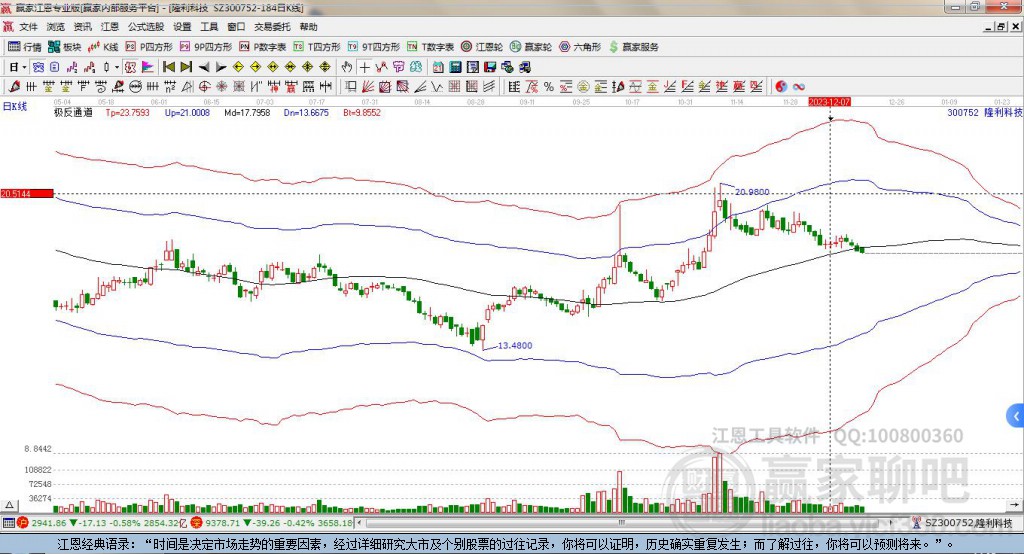The image size is (1024, 554).
Task: Open the T数字表 number table
Action: [430, 47]
